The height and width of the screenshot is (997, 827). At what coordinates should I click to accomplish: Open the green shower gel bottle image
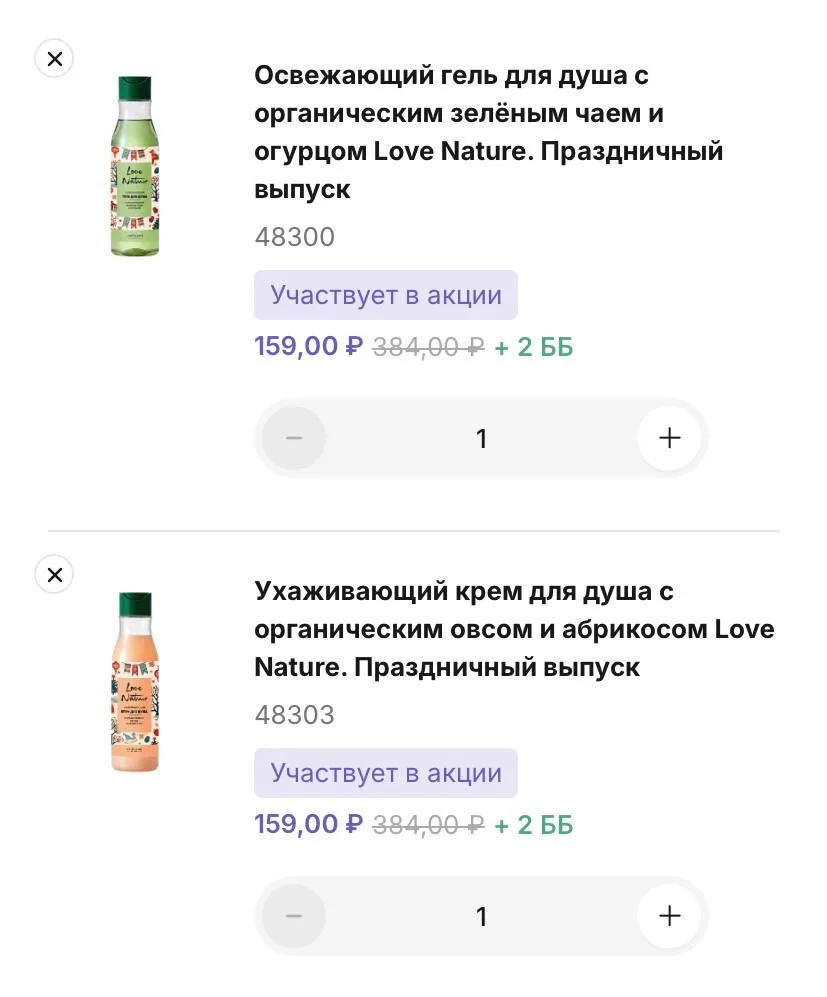click(135, 167)
